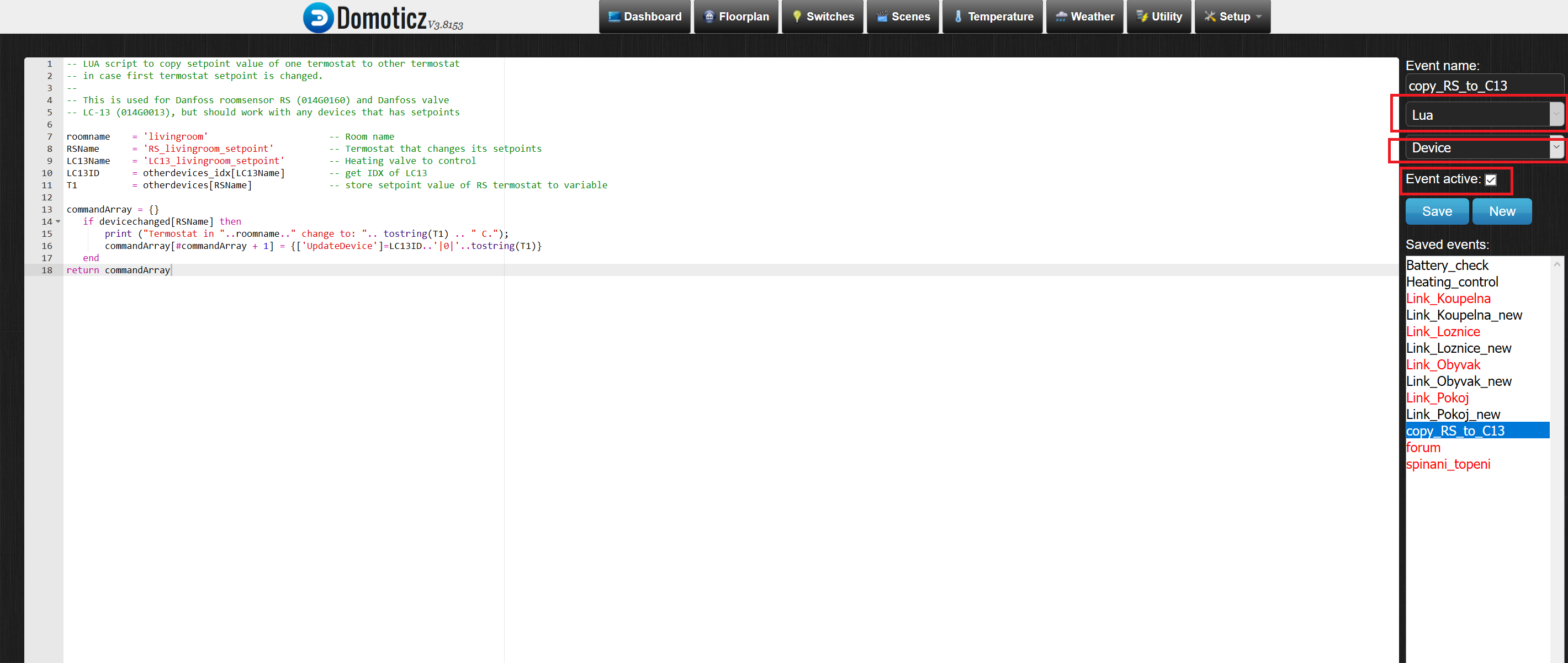Screen dimensions: 1568x663
Task: Open the Device trigger dropdown
Action: (x=1484, y=148)
